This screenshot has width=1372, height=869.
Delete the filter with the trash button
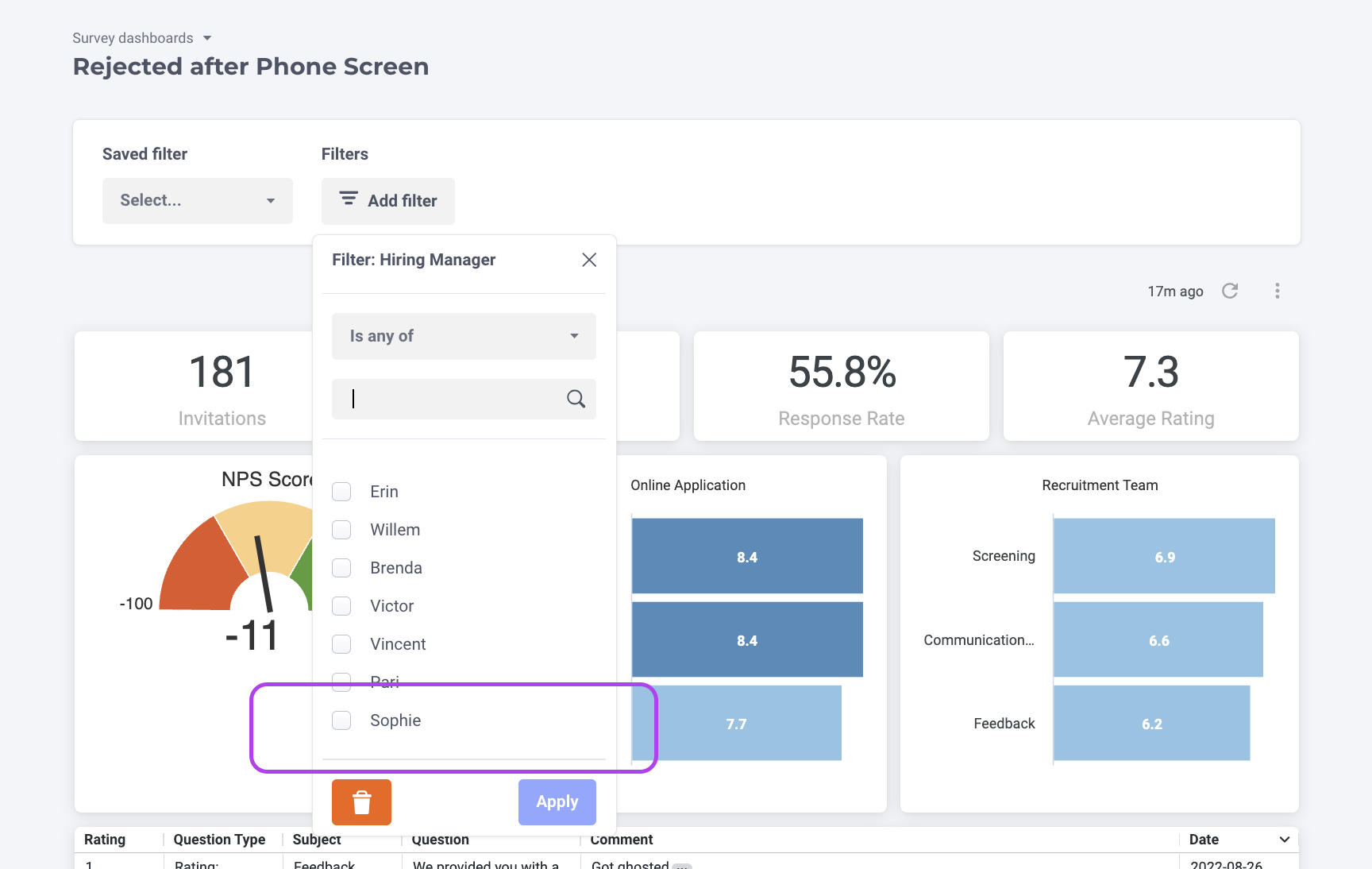361,802
